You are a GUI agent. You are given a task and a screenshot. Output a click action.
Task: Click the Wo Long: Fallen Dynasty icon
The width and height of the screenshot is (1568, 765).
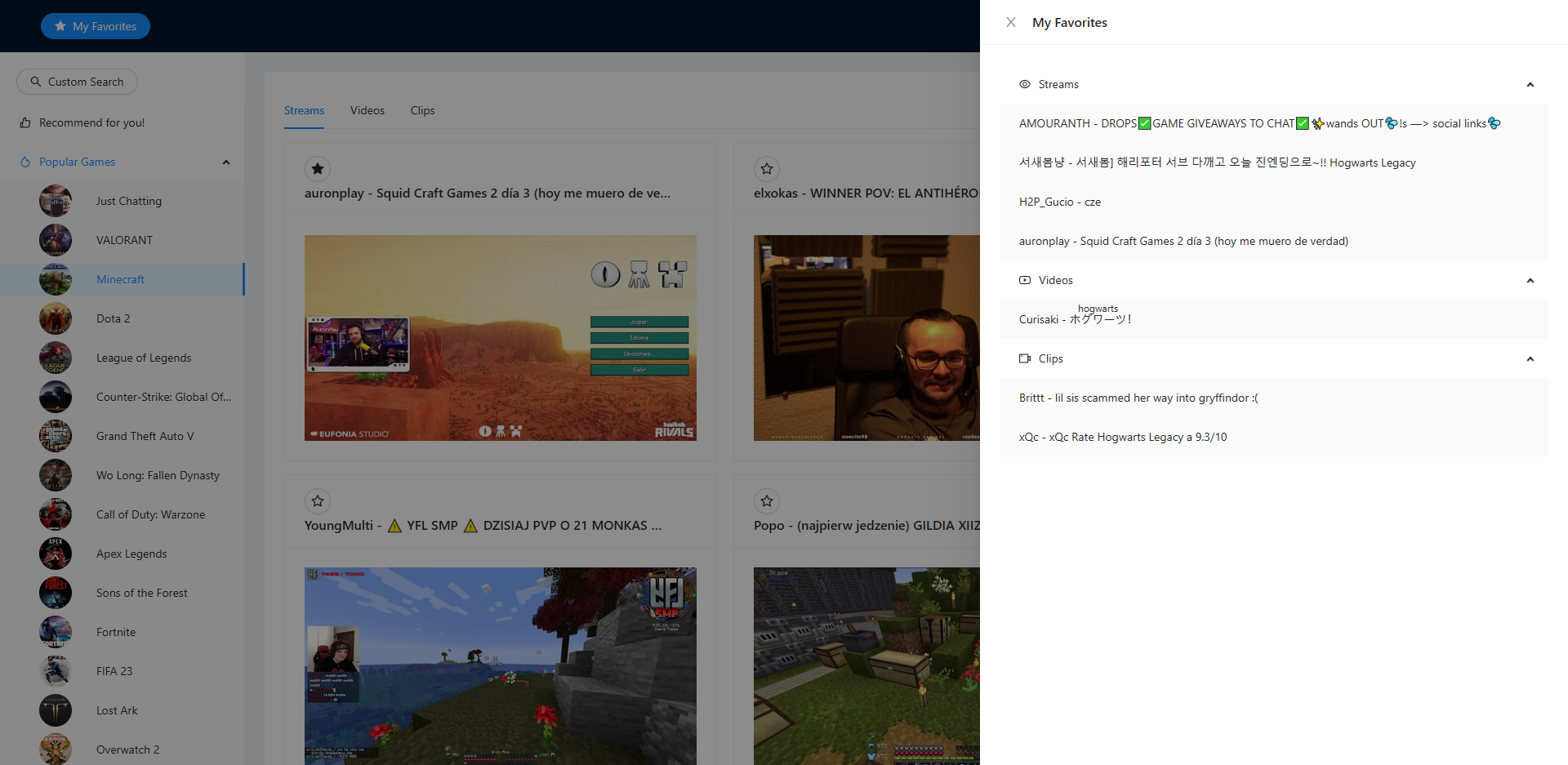[x=56, y=475]
